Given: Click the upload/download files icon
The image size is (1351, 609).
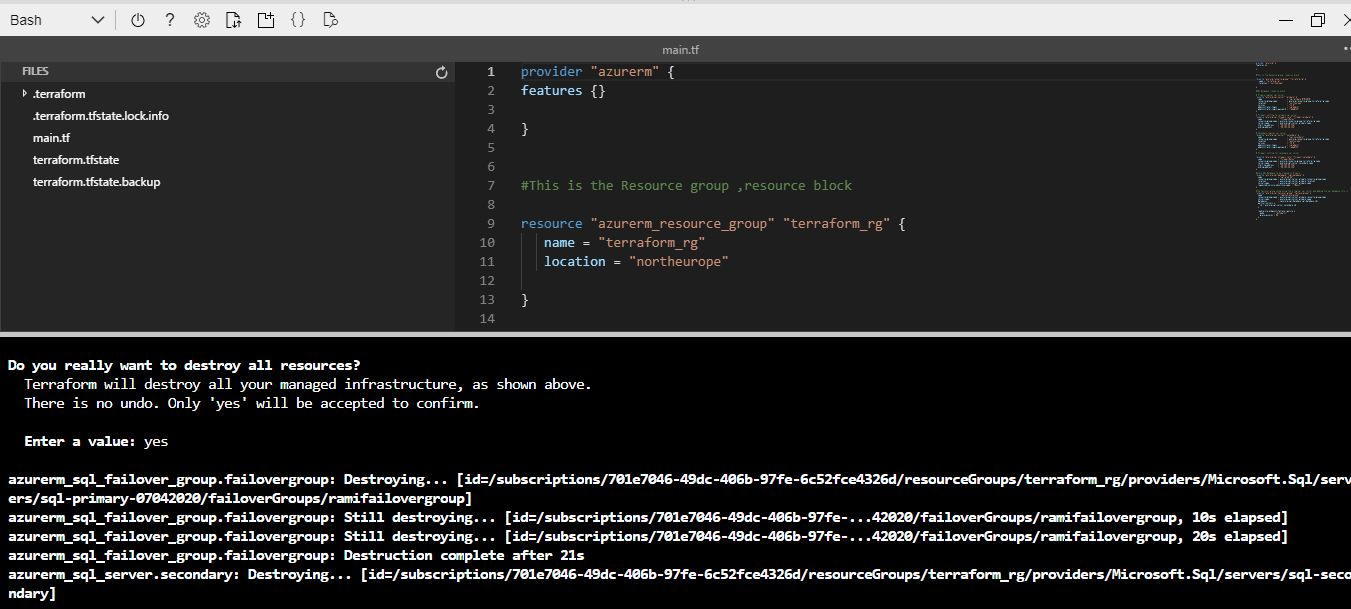Looking at the screenshot, I should (x=233, y=20).
